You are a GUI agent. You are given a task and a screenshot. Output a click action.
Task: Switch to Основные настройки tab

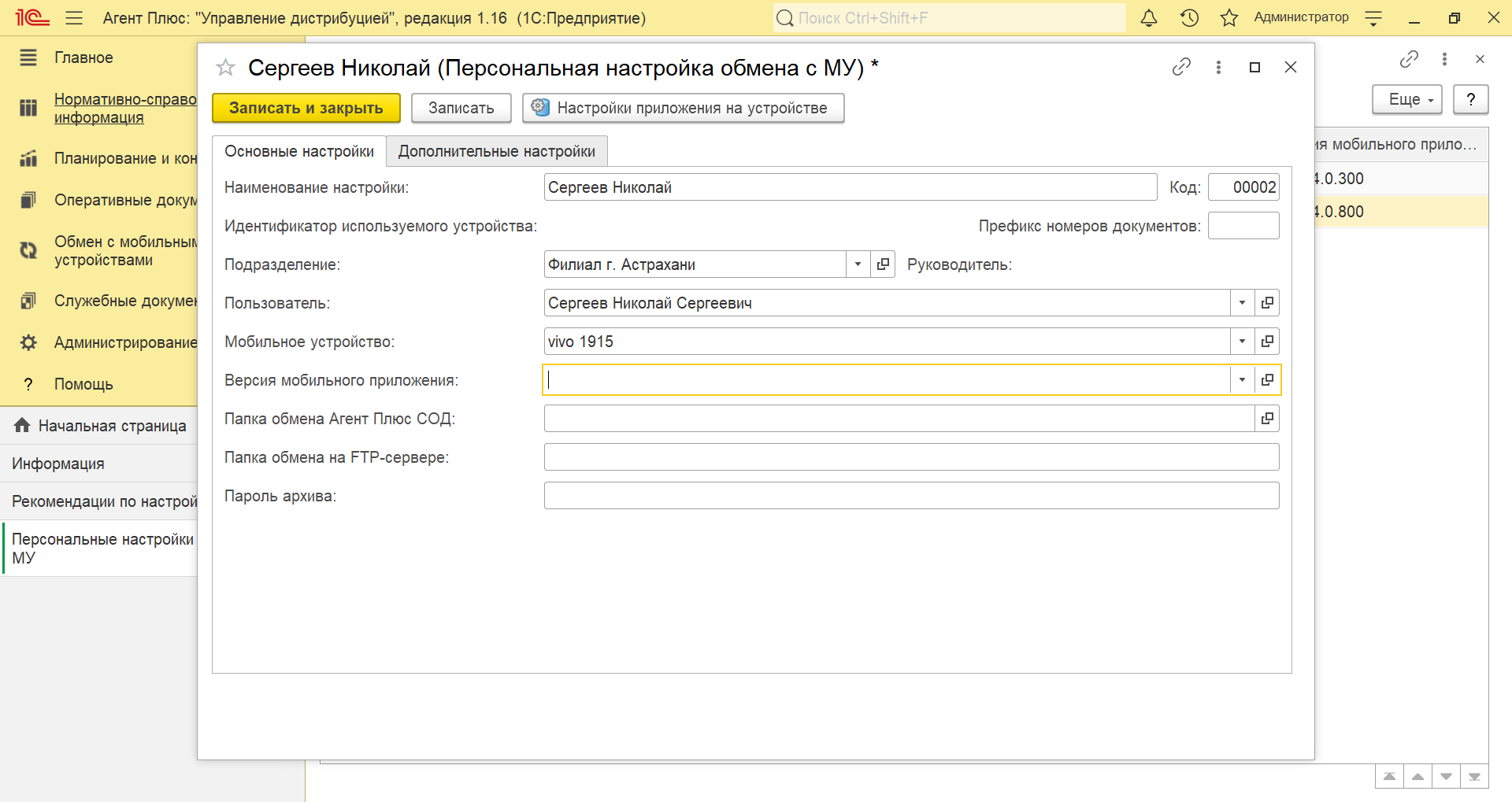click(x=299, y=151)
